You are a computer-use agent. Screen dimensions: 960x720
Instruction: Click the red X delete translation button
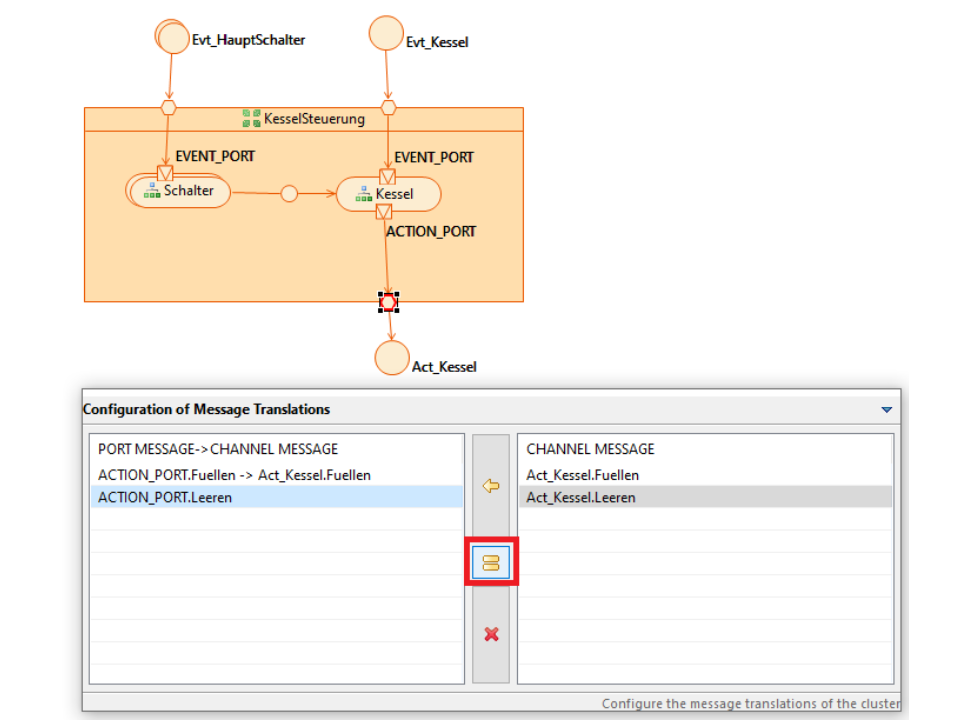[x=490, y=634]
